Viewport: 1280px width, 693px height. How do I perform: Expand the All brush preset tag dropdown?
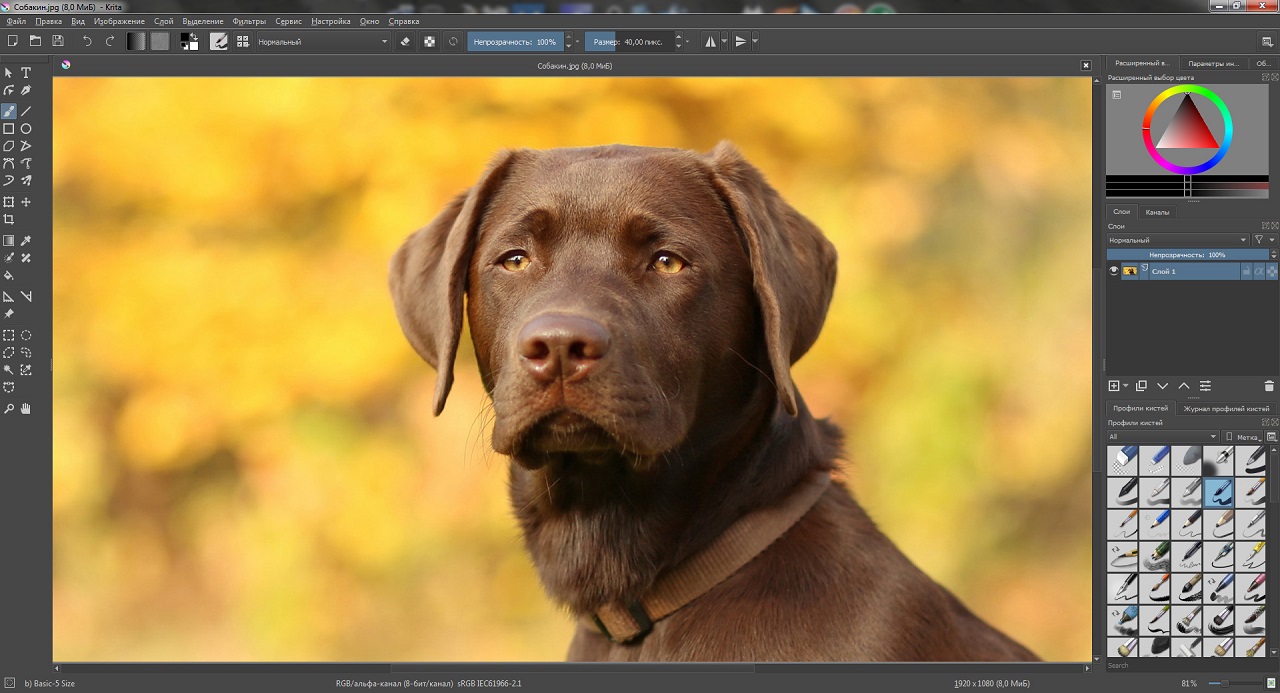(1163, 437)
